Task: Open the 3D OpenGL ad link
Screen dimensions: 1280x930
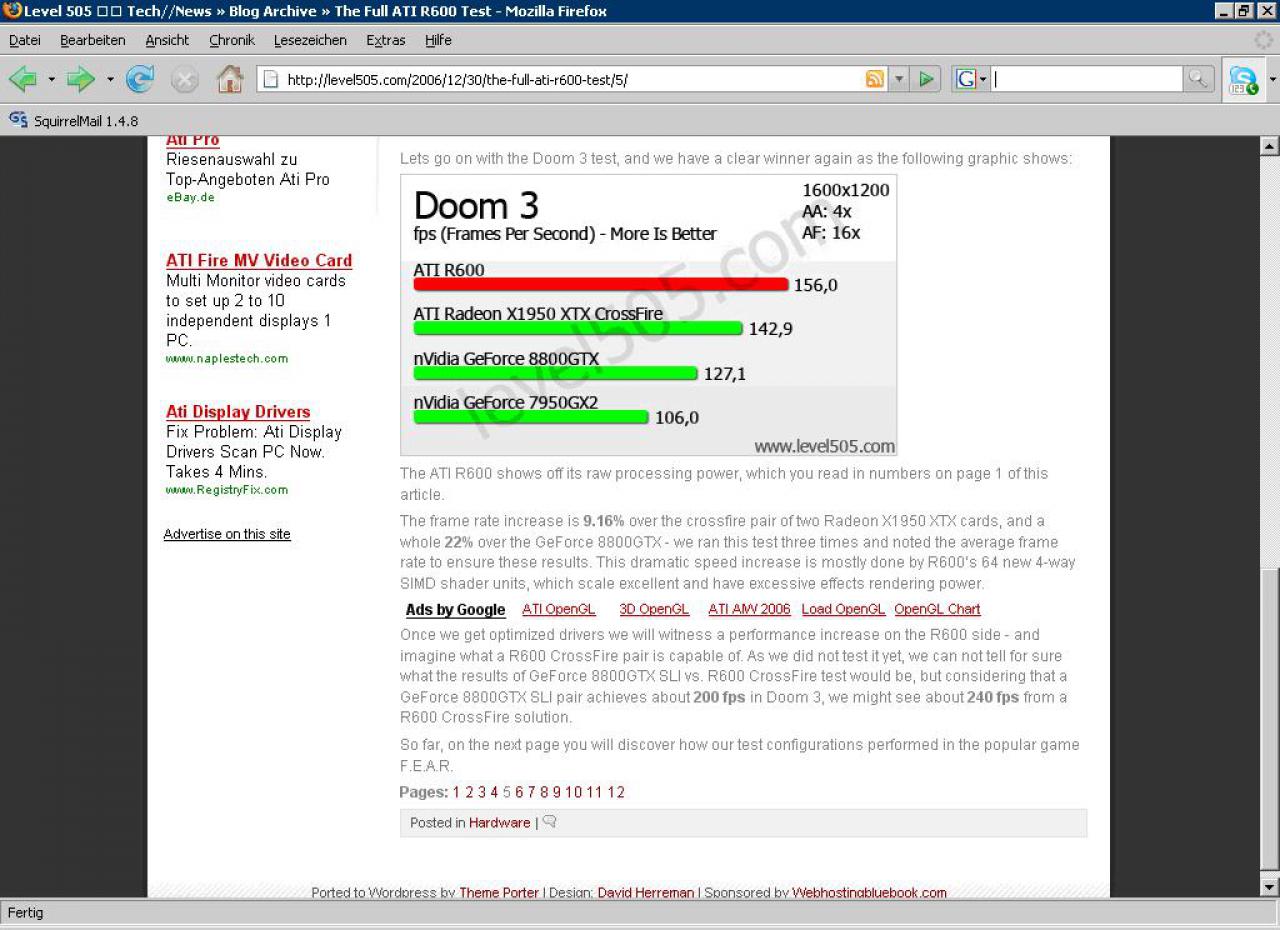Action: pyautogui.click(x=654, y=609)
